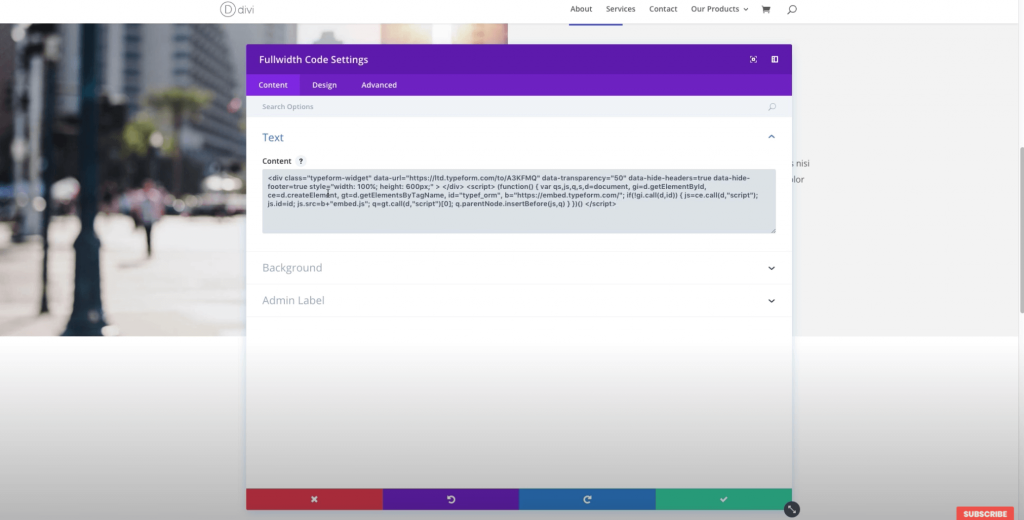Expand modal to fullscreen icon
This screenshot has height=520, width=1024.
click(753, 59)
